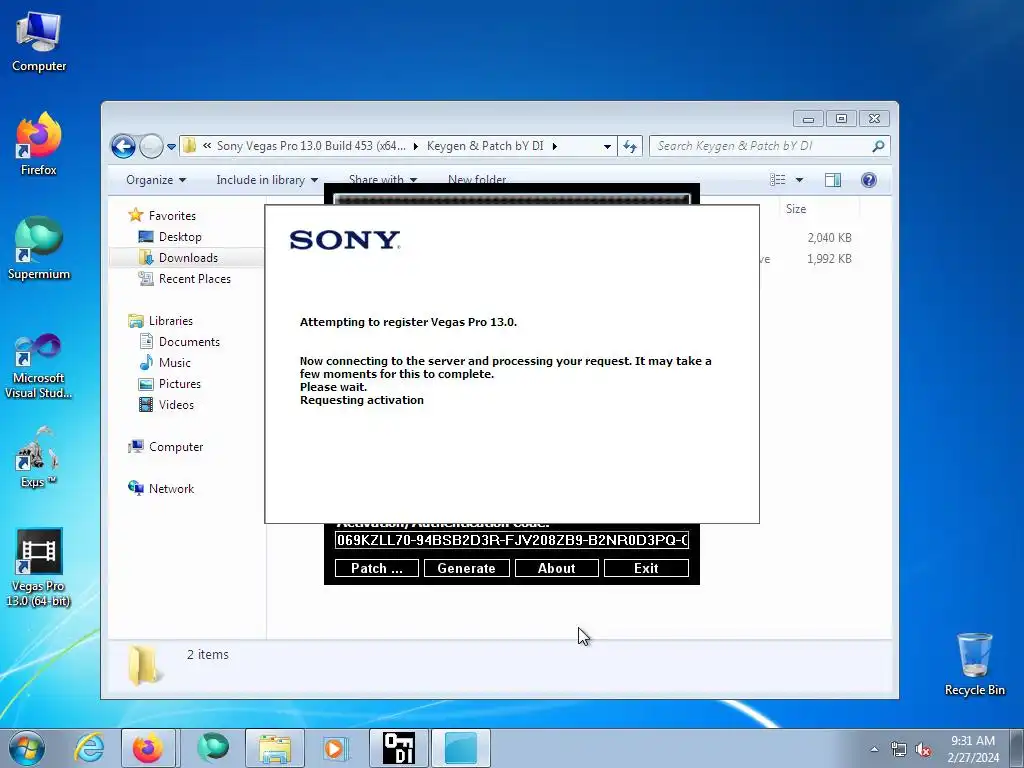
Task: Open the Supermium desktop shortcut
Action: click(39, 249)
